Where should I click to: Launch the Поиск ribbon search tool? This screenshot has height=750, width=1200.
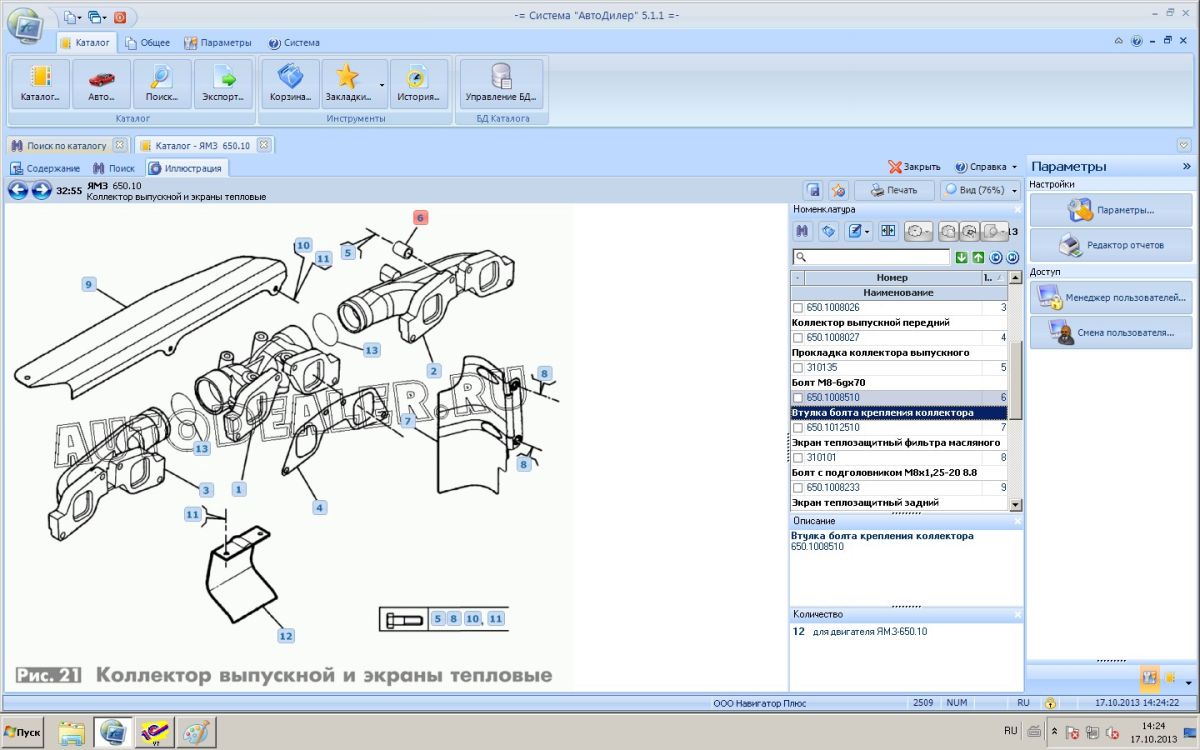162,84
